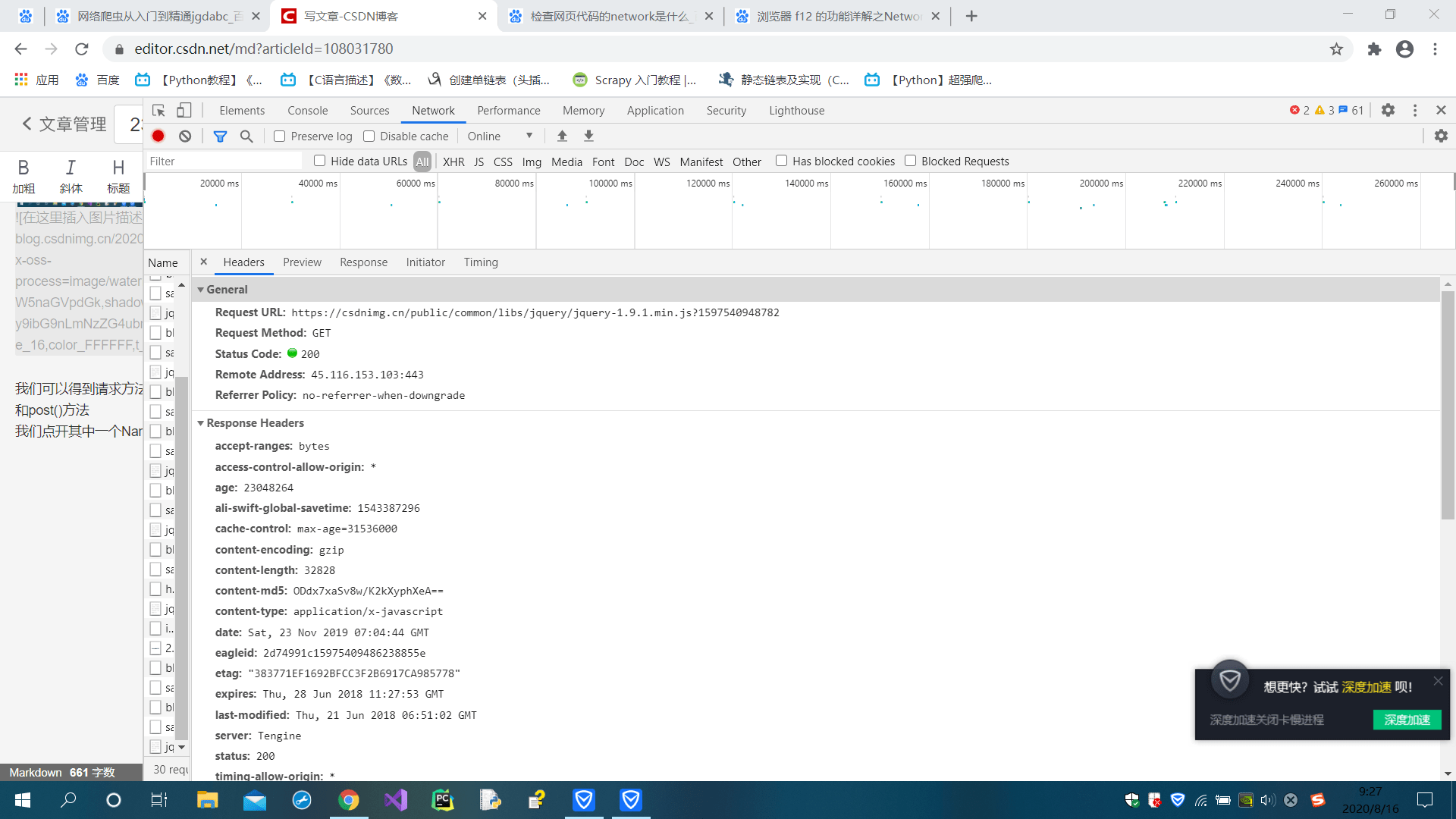Enable Has blocked cookies filter
The width and height of the screenshot is (1456, 819).
782,161
